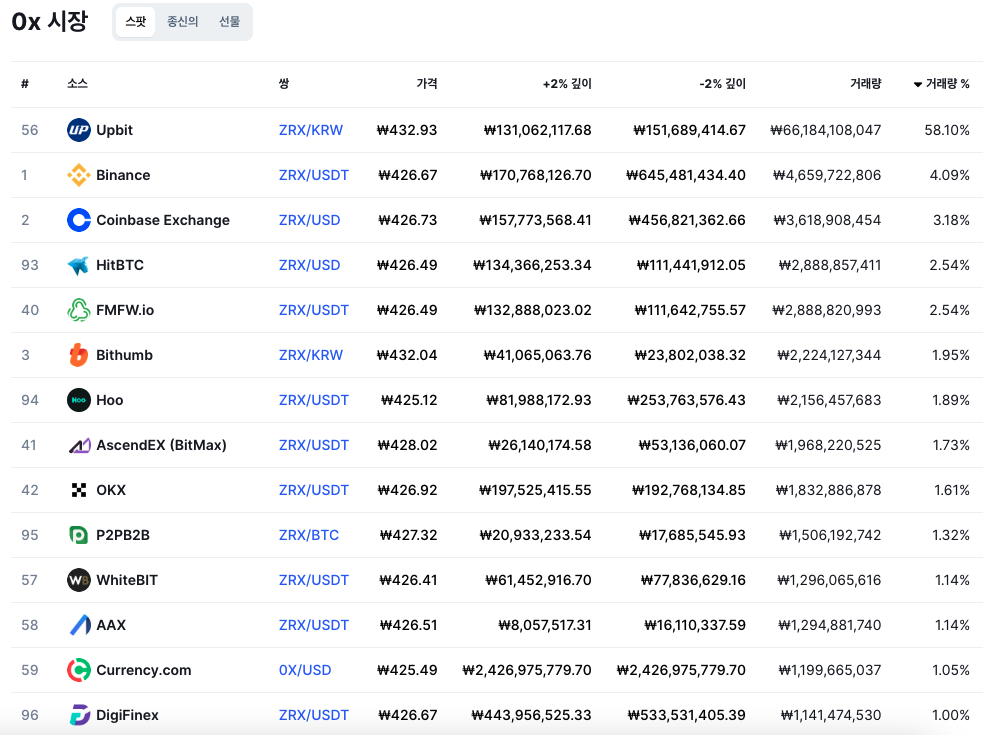Click the AAX exchange name
This screenshot has width=983, height=735.
[111, 625]
